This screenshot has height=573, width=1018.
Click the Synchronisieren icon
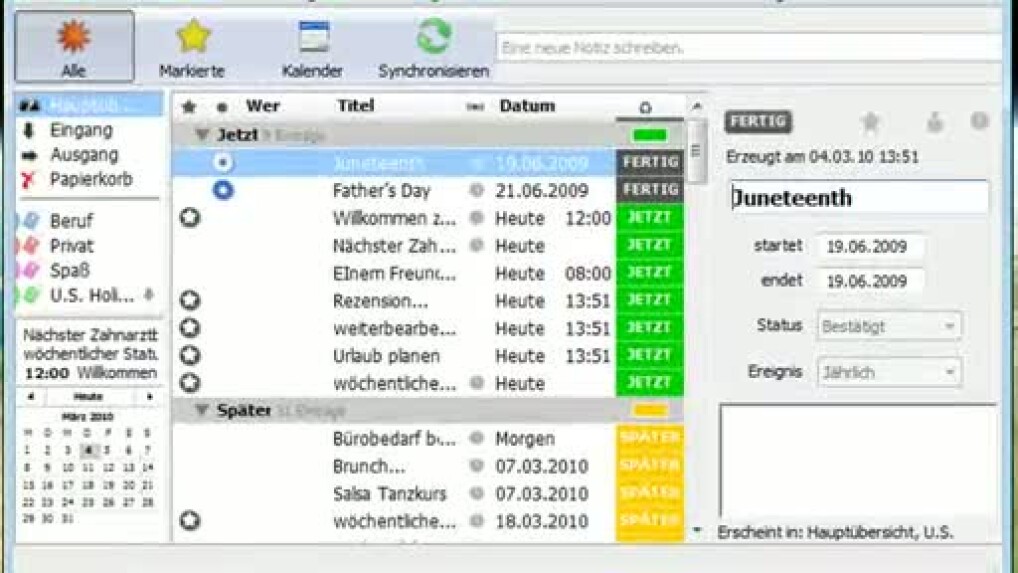point(433,46)
